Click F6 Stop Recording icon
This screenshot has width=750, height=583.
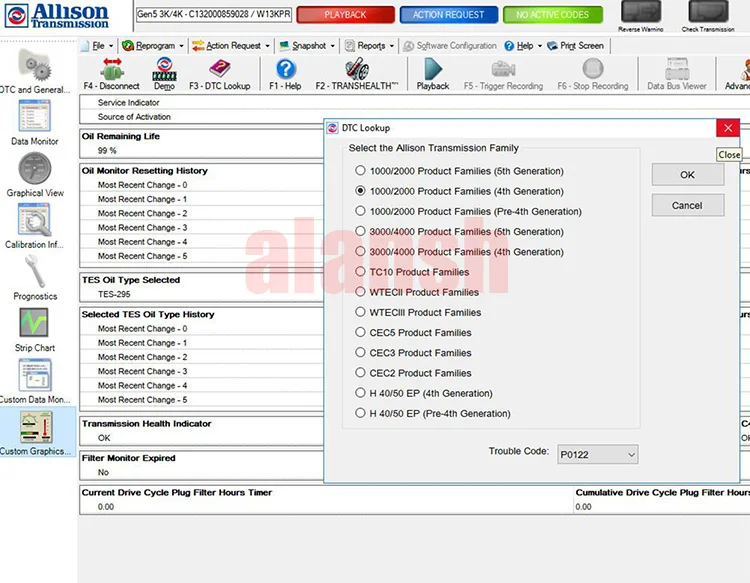point(593,69)
